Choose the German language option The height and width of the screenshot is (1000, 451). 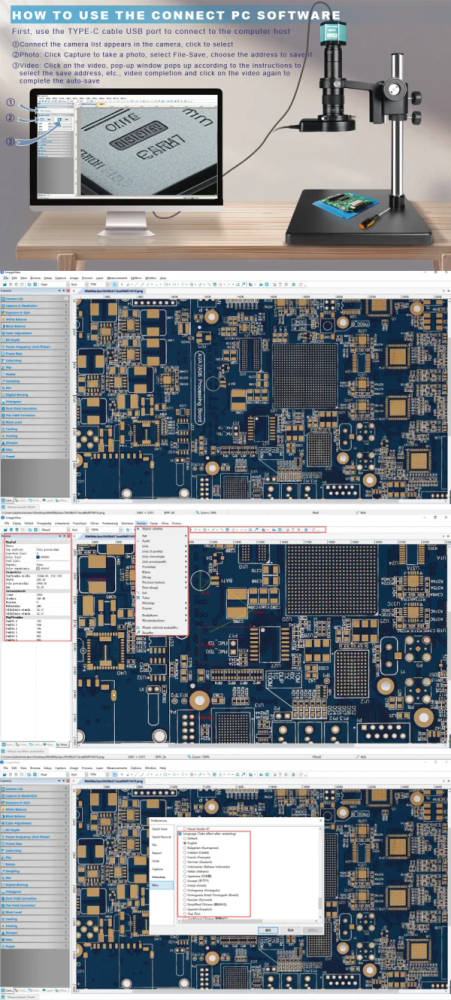(185, 862)
